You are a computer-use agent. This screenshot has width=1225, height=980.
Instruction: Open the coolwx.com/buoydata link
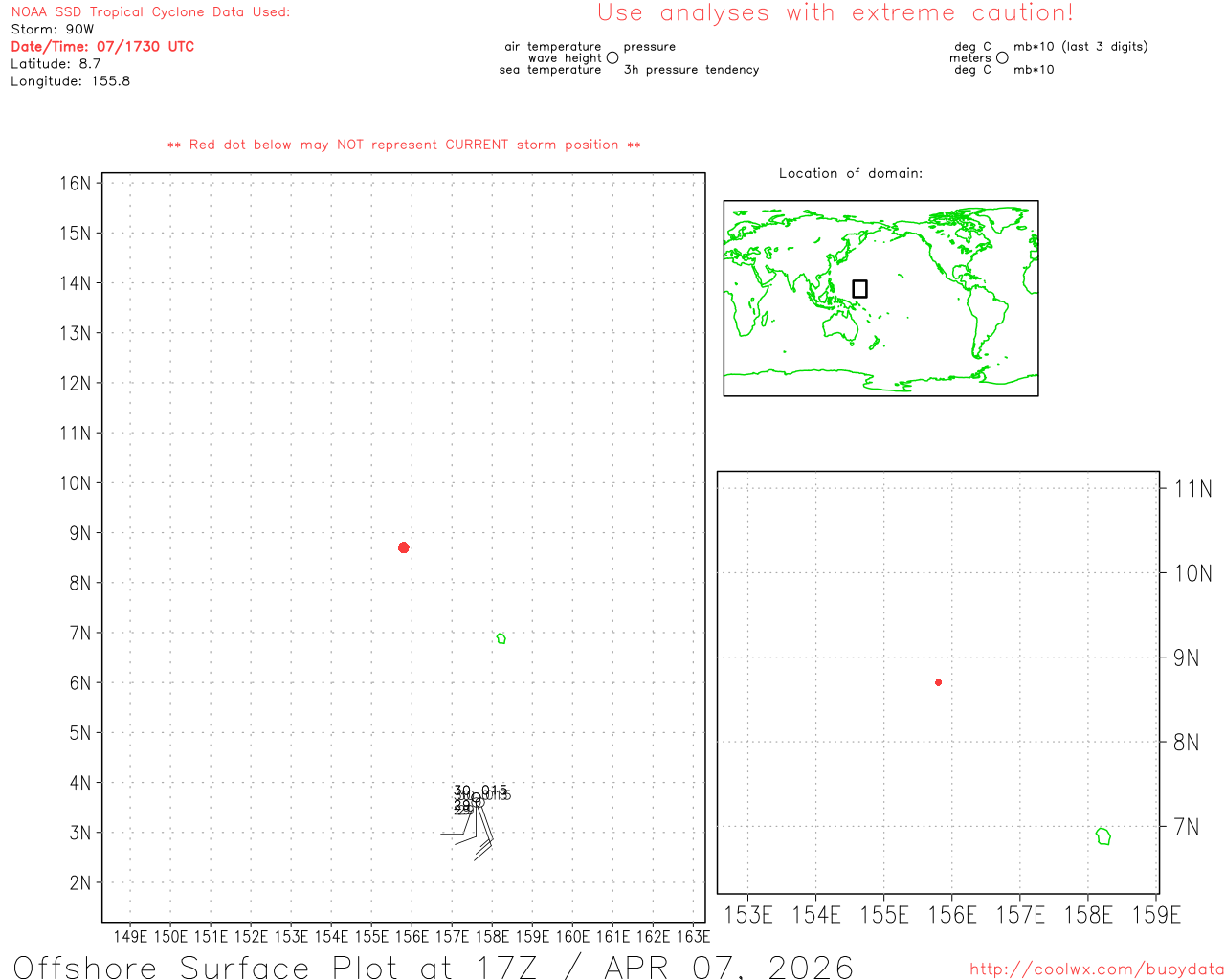pyautogui.click(x=1097, y=969)
